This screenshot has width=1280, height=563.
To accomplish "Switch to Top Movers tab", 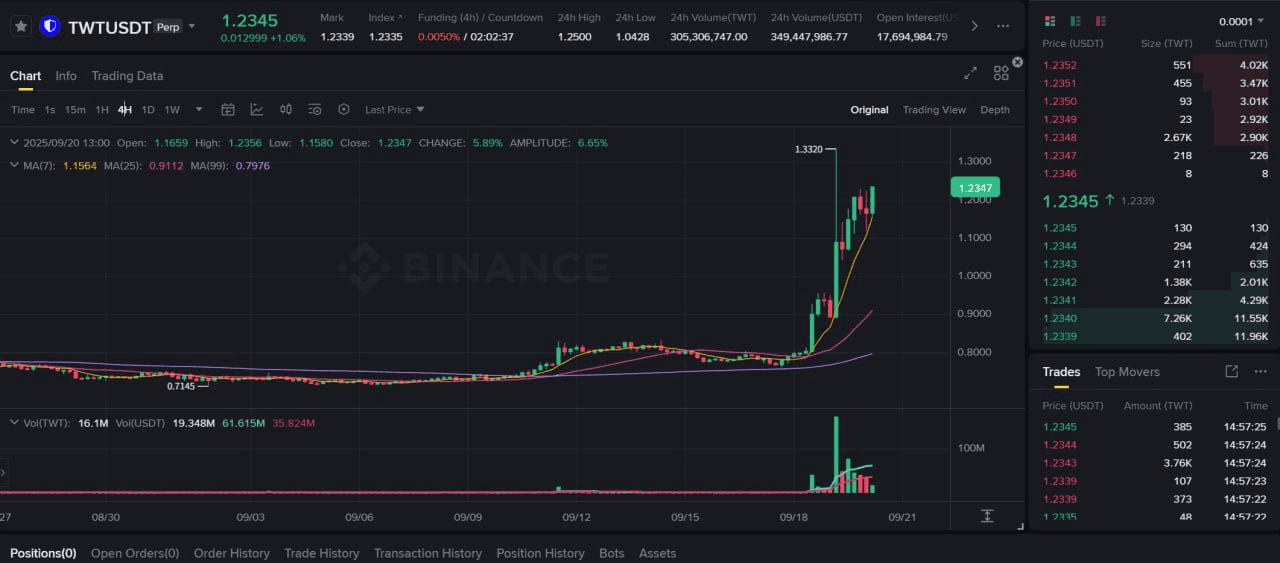I will click(x=1127, y=372).
